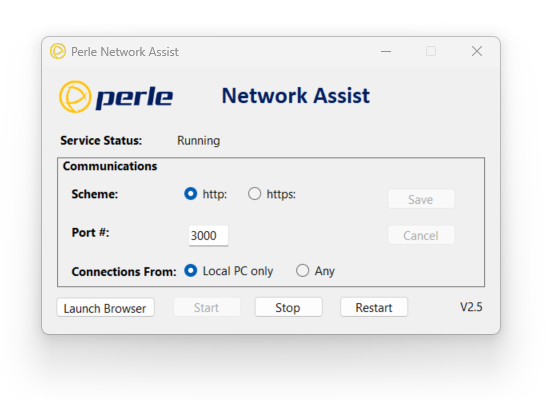The width and height of the screenshot is (548, 401).
Task: Select the https scheme radio button
Action: pyautogui.click(x=254, y=194)
